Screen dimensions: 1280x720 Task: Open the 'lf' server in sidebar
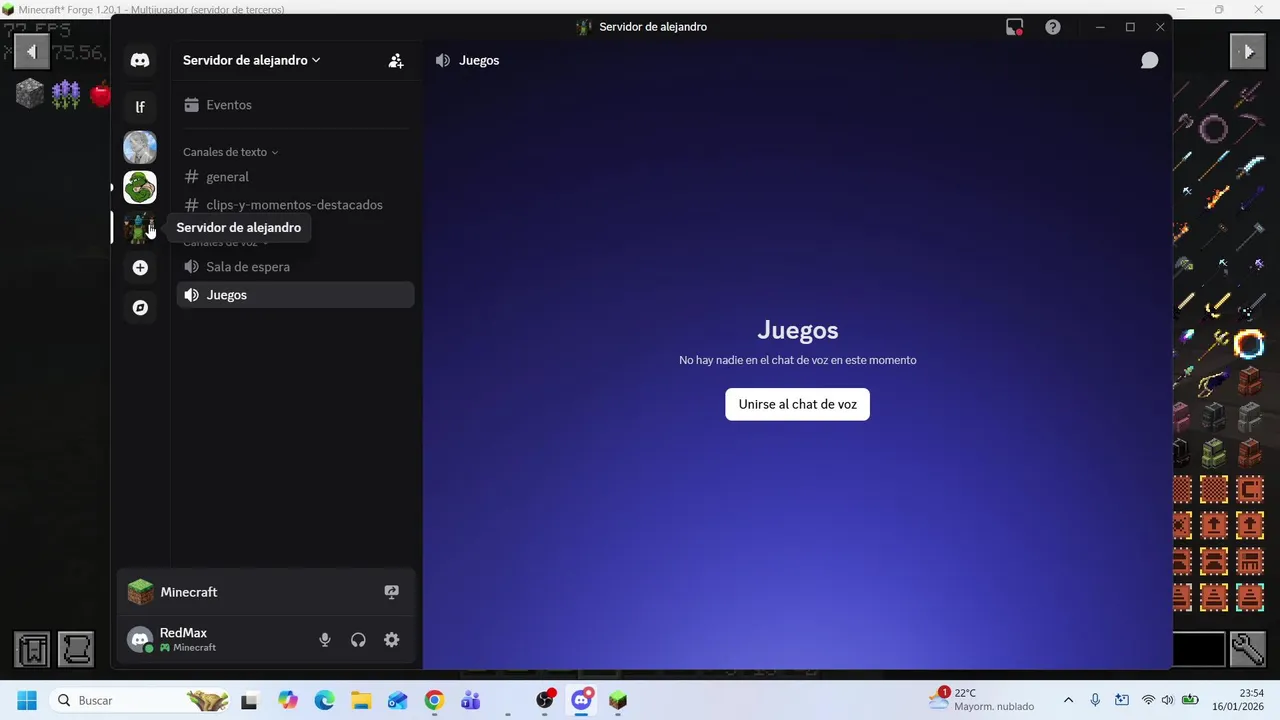tap(140, 107)
